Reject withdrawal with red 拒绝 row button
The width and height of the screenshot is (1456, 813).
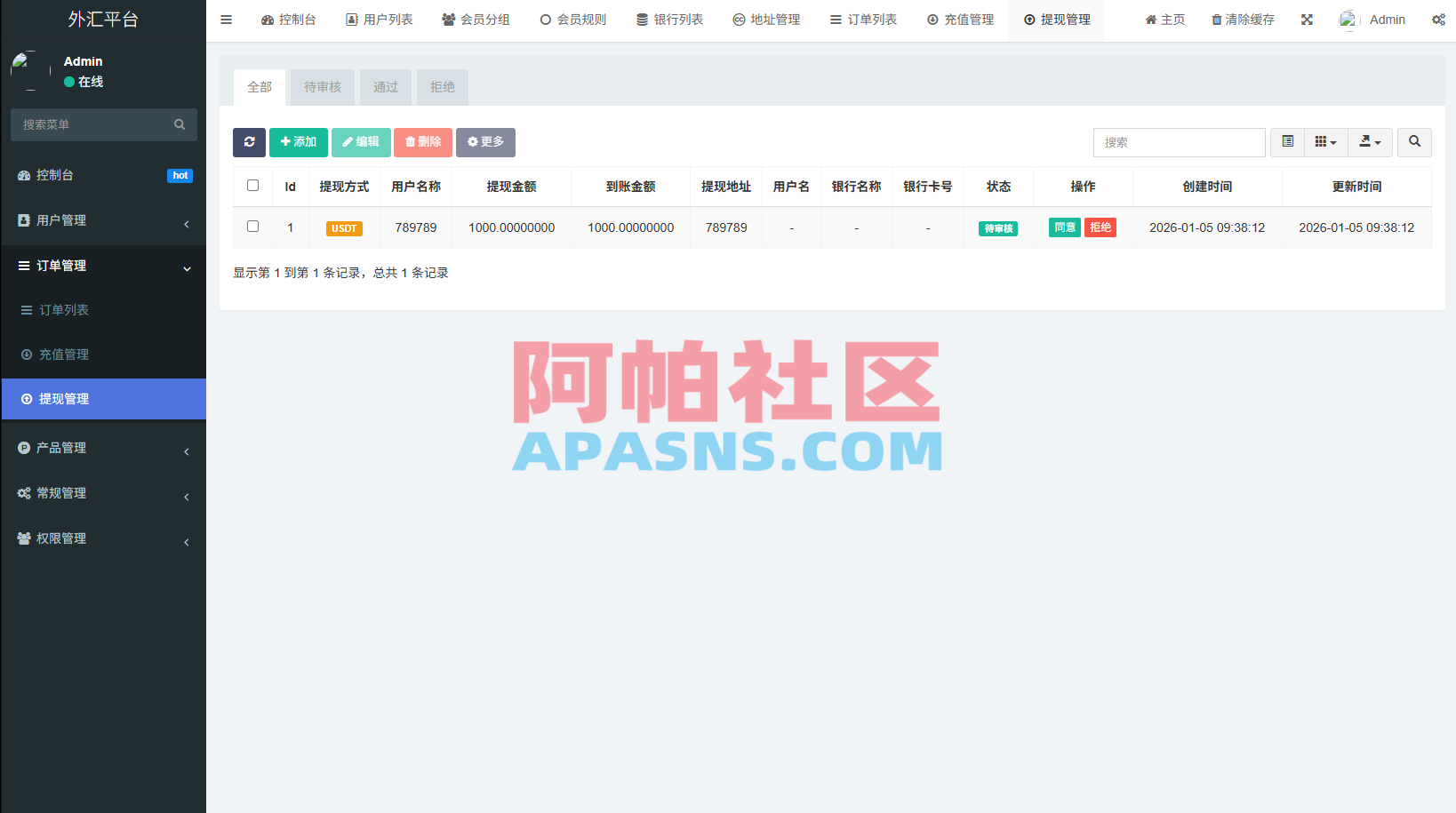(1100, 227)
